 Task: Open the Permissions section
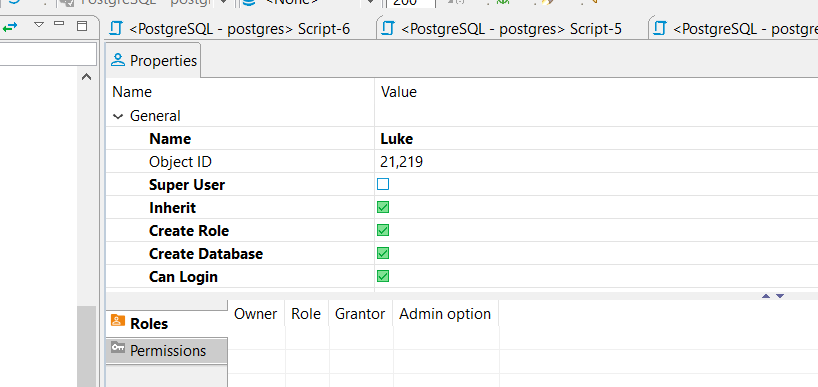(166, 350)
